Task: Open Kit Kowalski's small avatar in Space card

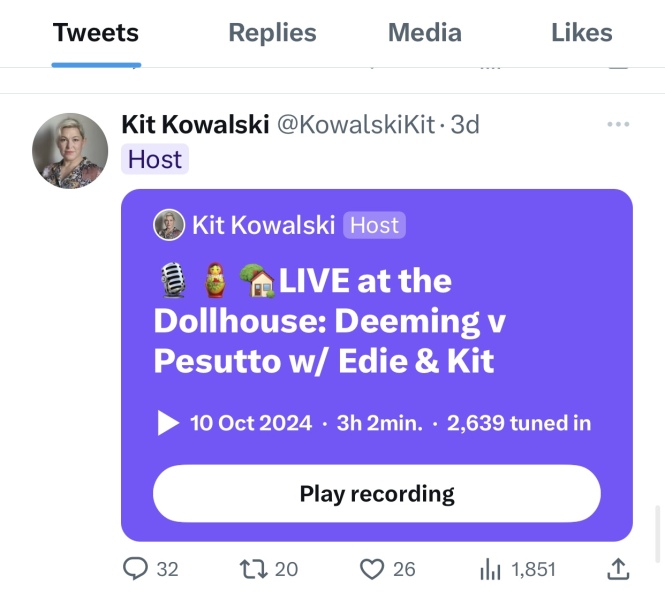Action: (169, 225)
